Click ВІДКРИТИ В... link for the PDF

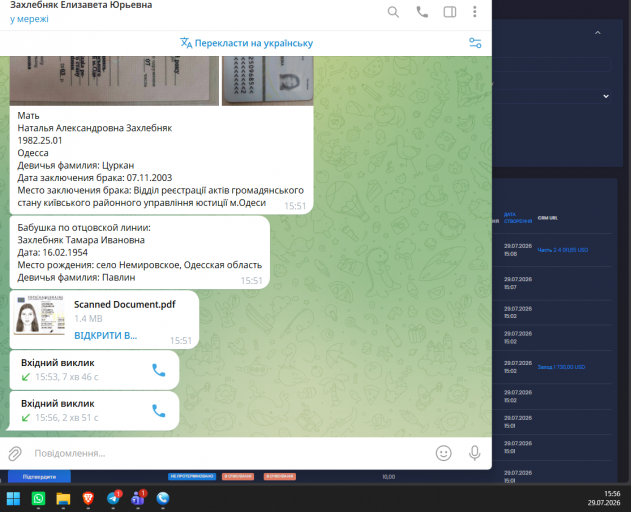tap(105, 336)
